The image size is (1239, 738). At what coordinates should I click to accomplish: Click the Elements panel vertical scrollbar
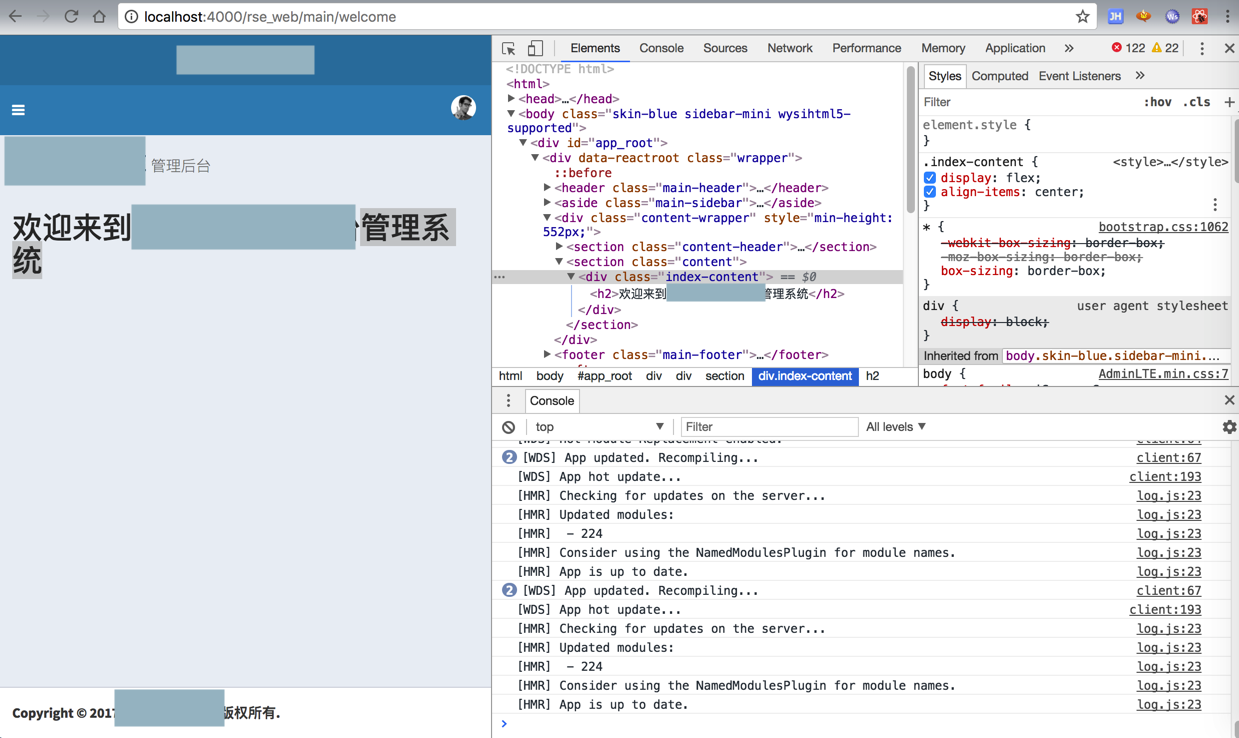(911, 139)
